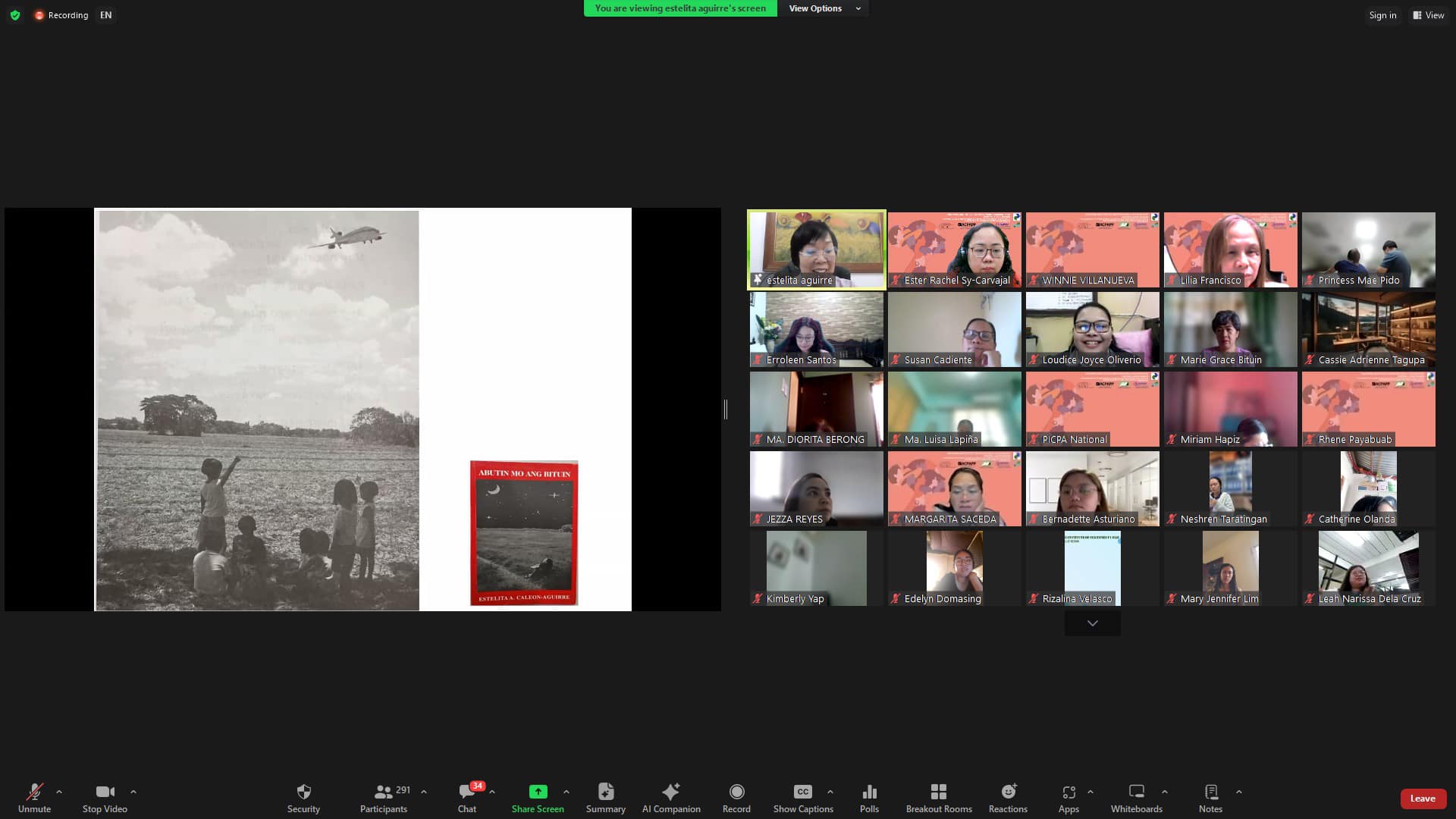The width and height of the screenshot is (1456, 819).
Task: Expand the Share Screen options arrow
Action: pos(566,792)
